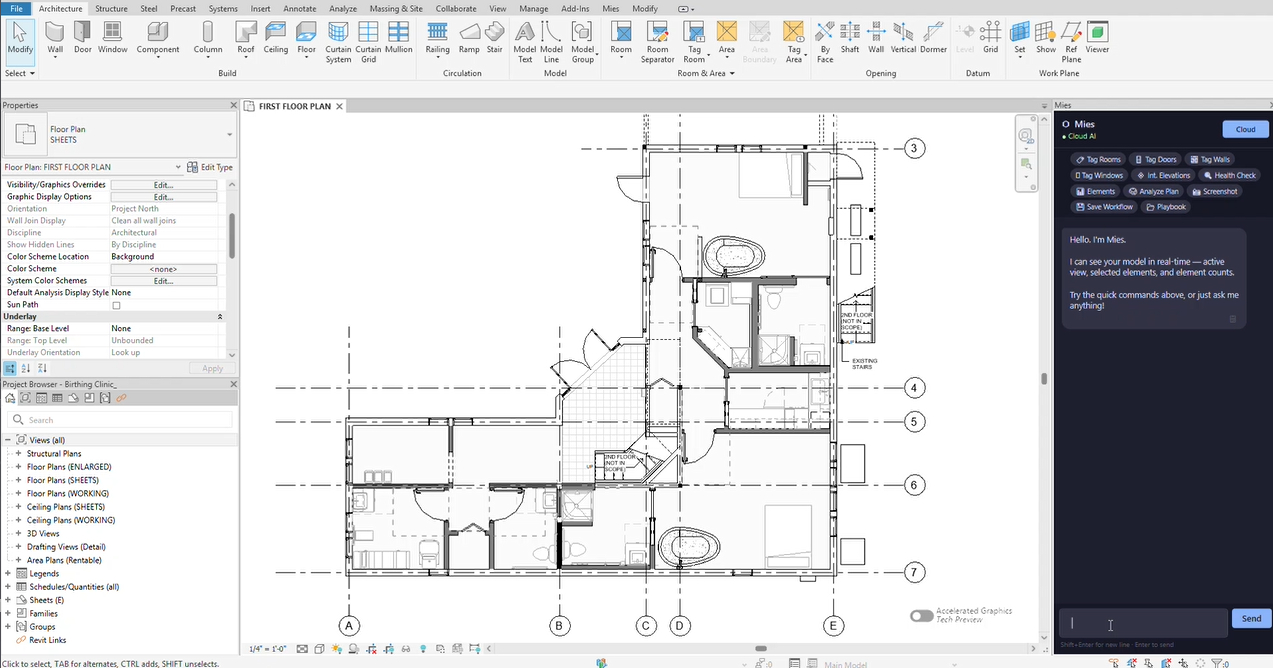
Task: Click the Grid datum tool
Action: point(990,36)
